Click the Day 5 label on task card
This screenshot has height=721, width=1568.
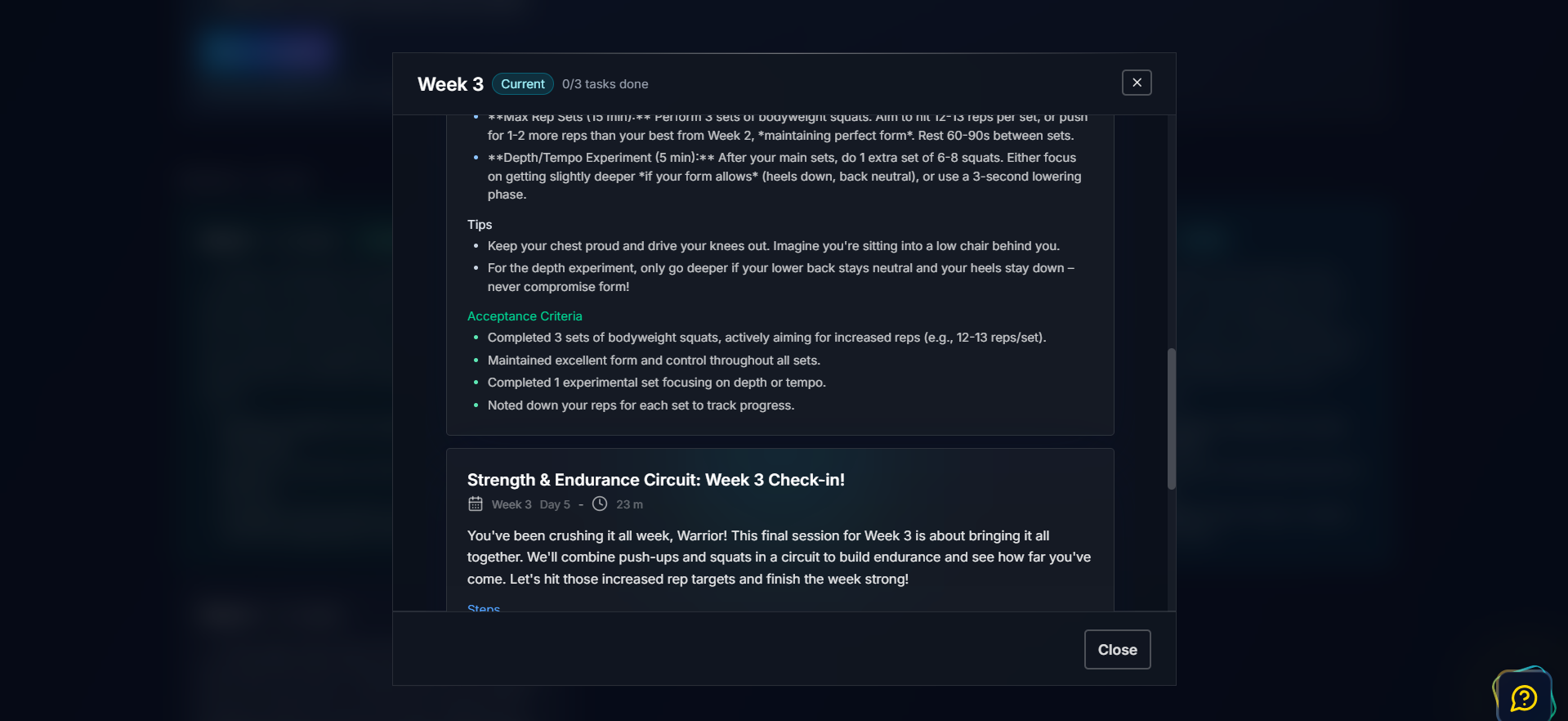[x=555, y=504]
